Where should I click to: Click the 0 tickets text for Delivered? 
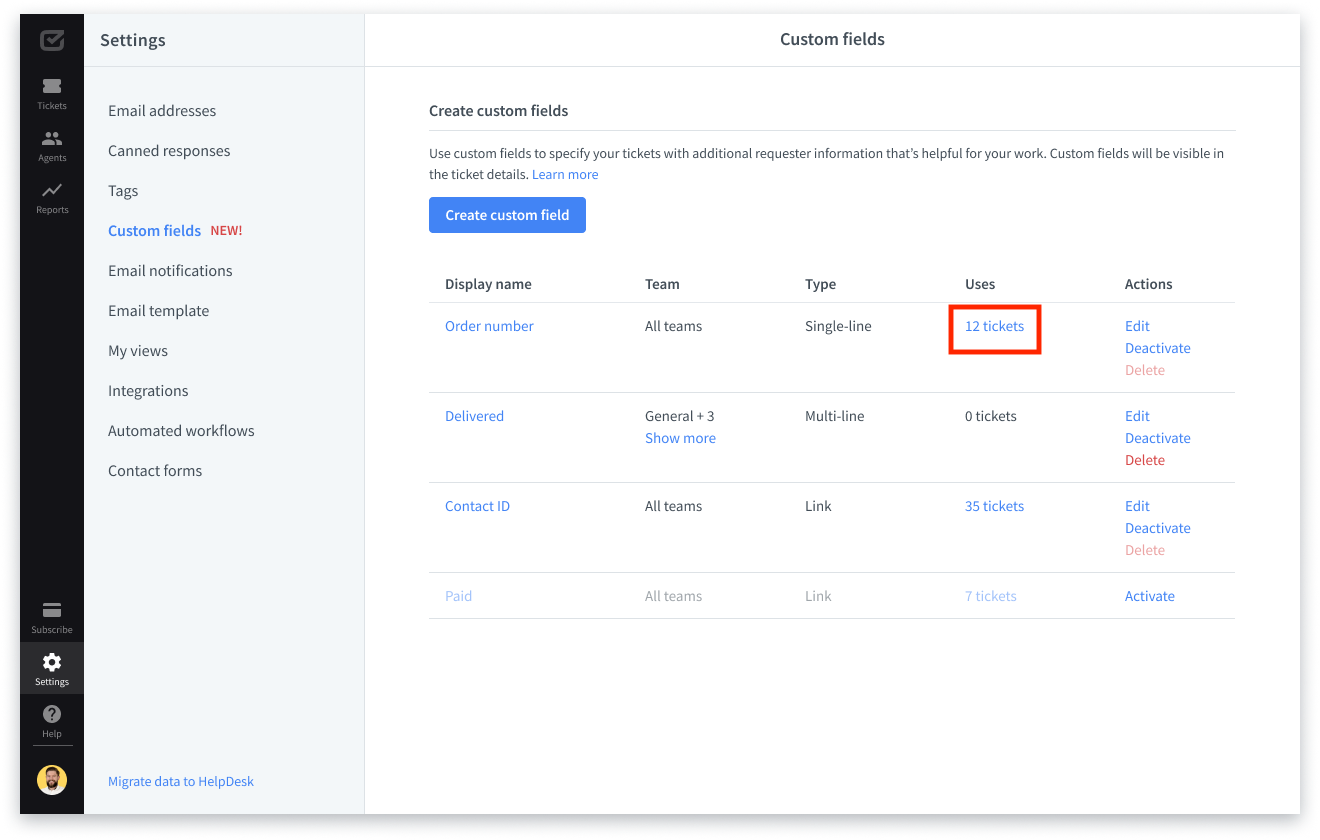[x=990, y=416]
